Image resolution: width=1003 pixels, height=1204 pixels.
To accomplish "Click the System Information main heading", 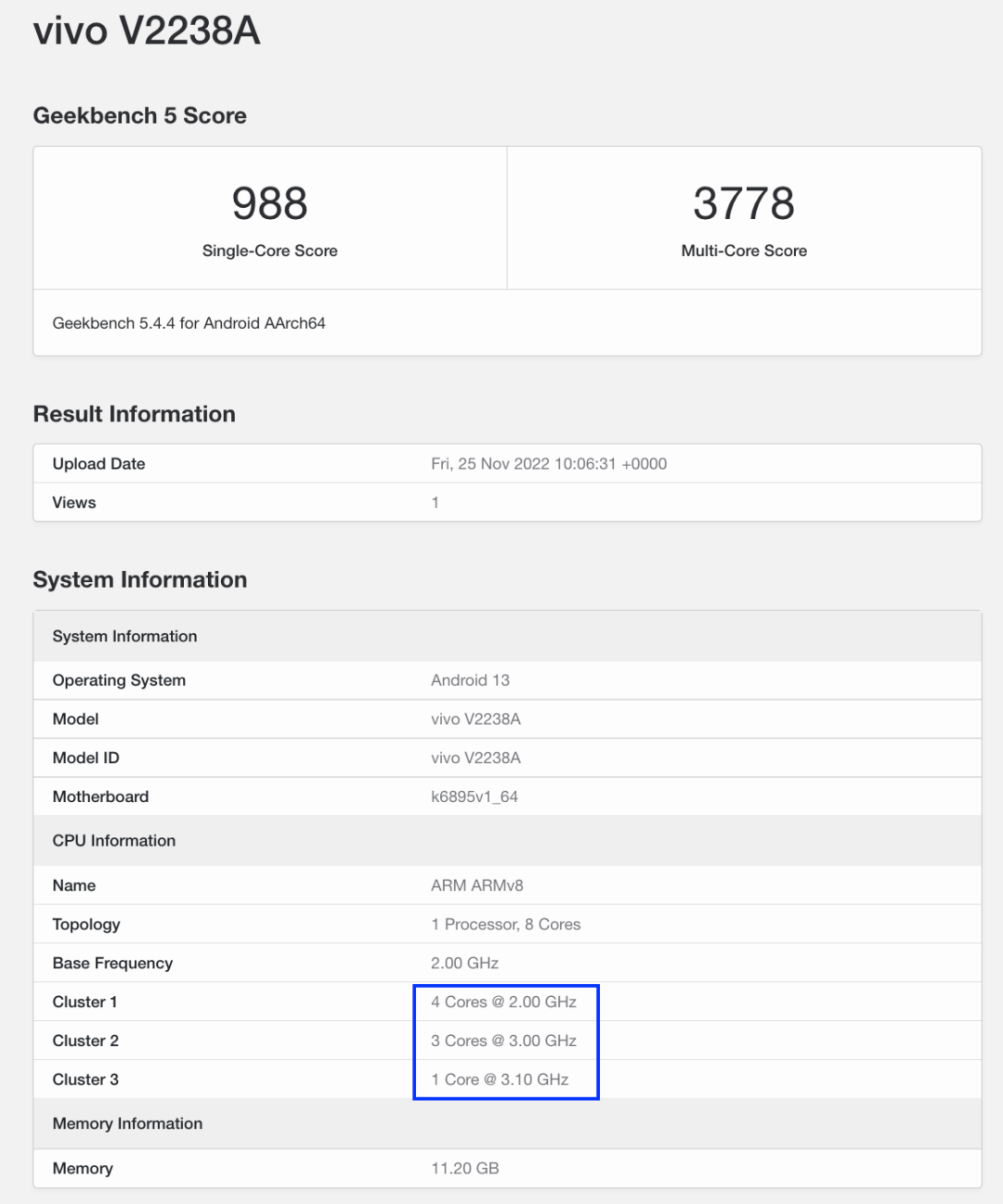I will coord(140,579).
